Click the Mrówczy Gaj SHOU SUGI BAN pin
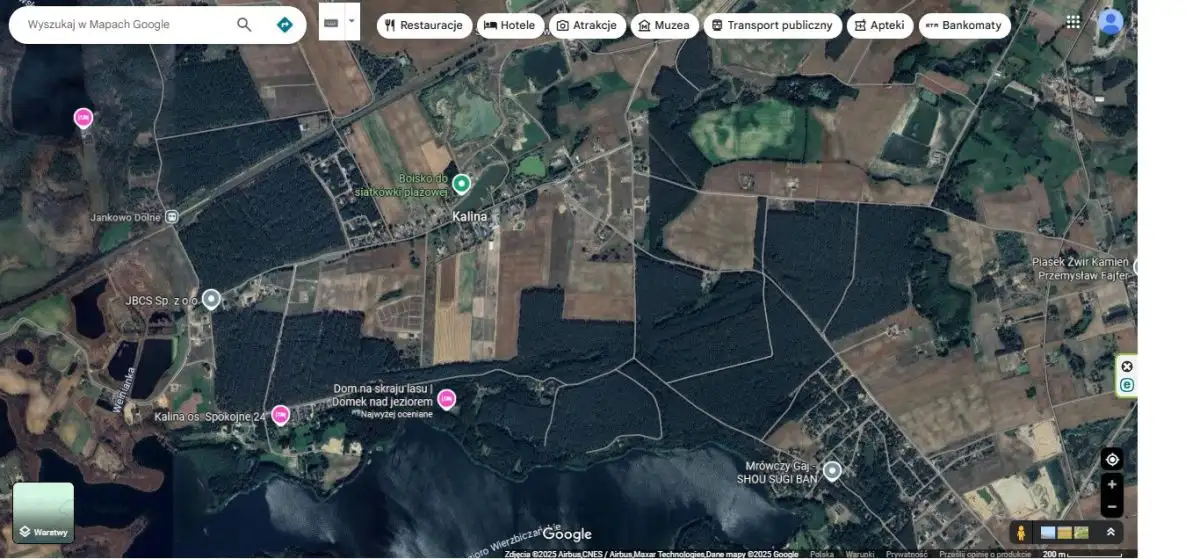Screen dimensions: 1200x559 [x=831, y=470]
